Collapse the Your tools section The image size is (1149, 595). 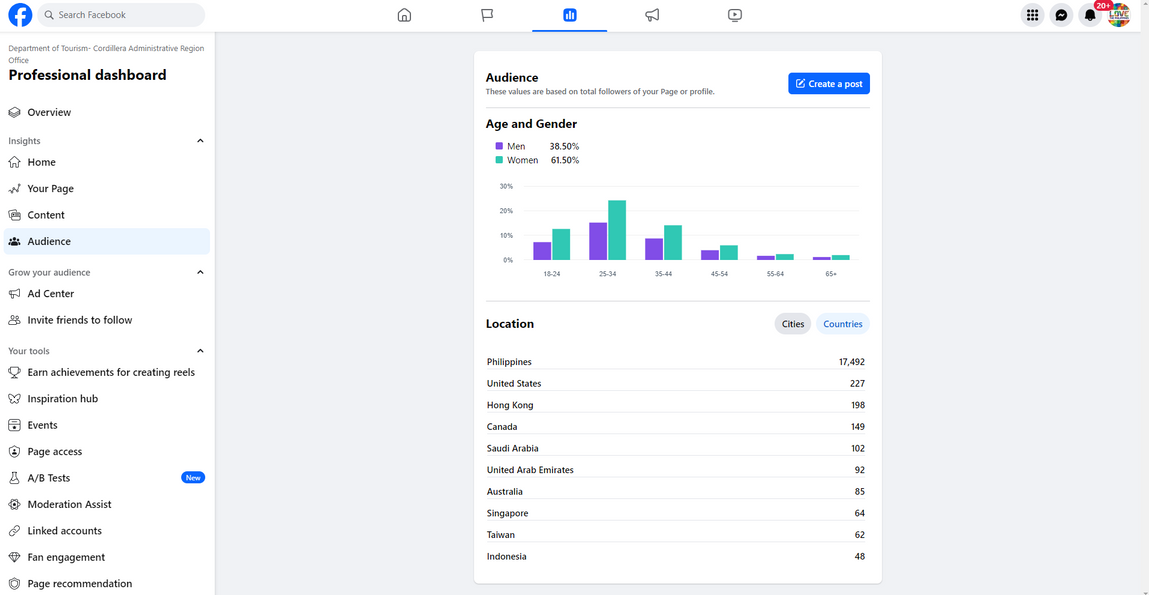tap(200, 351)
